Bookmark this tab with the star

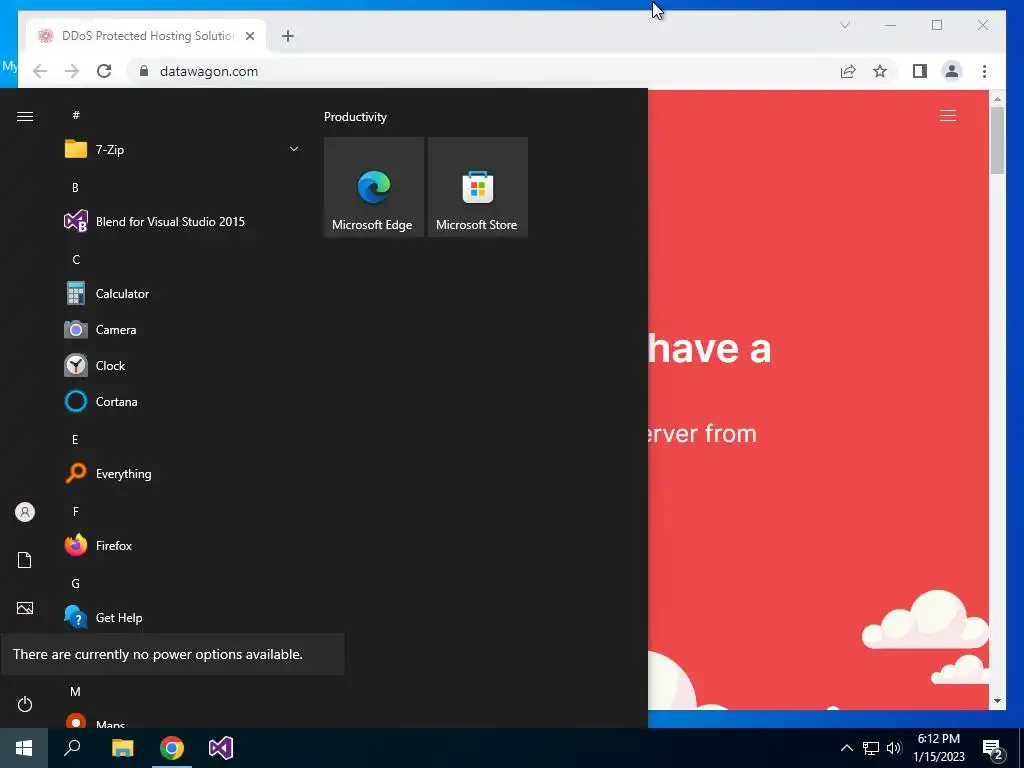(x=880, y=71)
